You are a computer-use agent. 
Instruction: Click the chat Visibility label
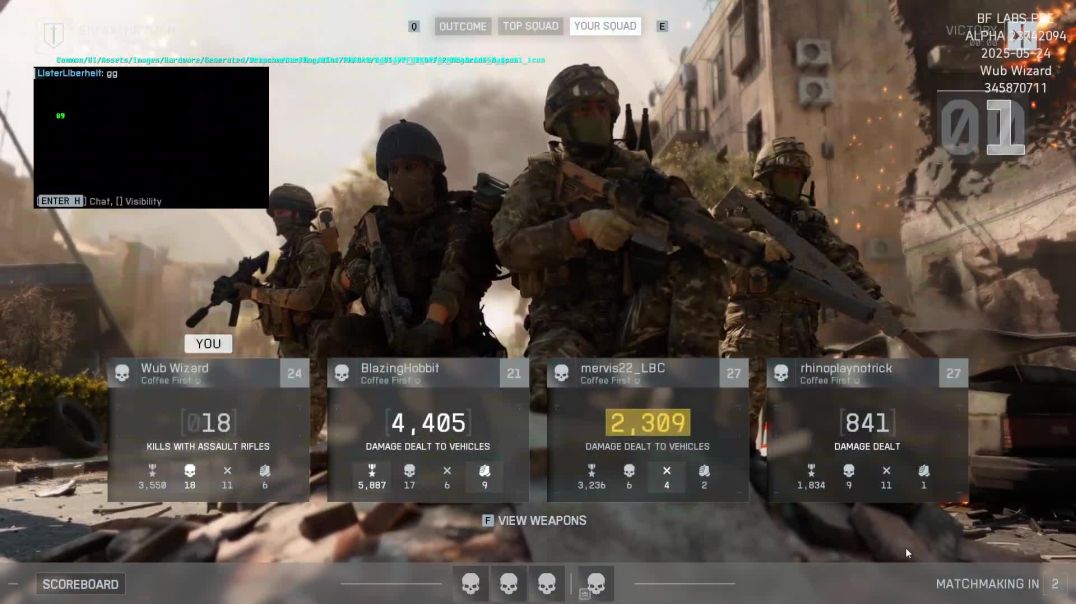143,201
